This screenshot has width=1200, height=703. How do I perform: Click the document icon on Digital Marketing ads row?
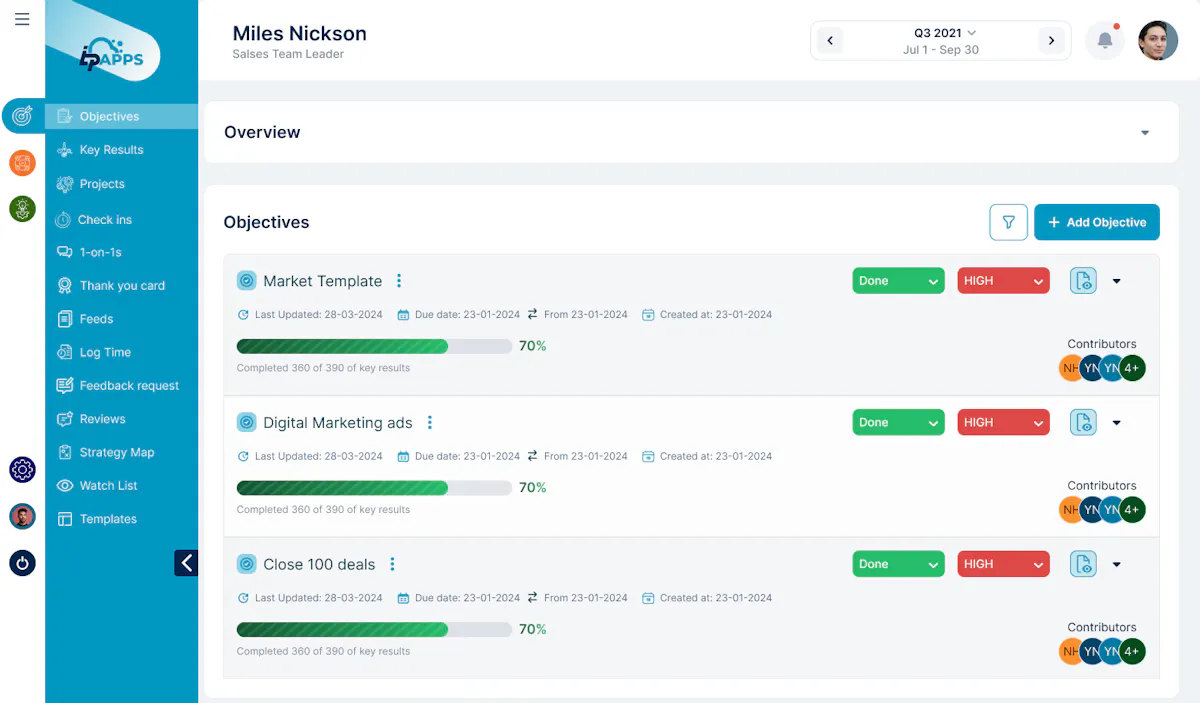(x=1083, y=422)
